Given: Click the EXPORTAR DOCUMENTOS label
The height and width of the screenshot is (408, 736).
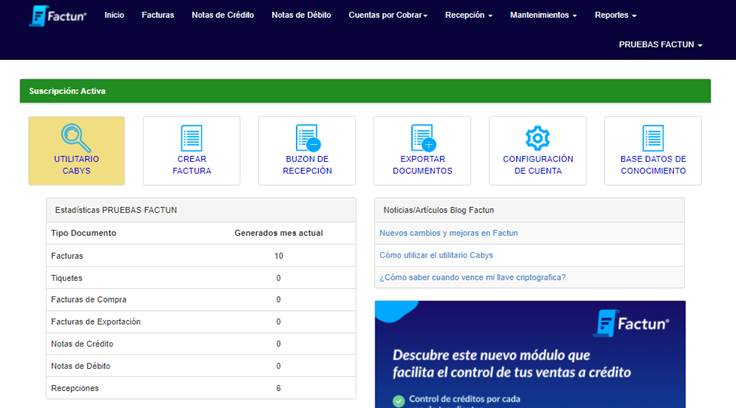Looking at the screenshot, I should tap(422, 165).
